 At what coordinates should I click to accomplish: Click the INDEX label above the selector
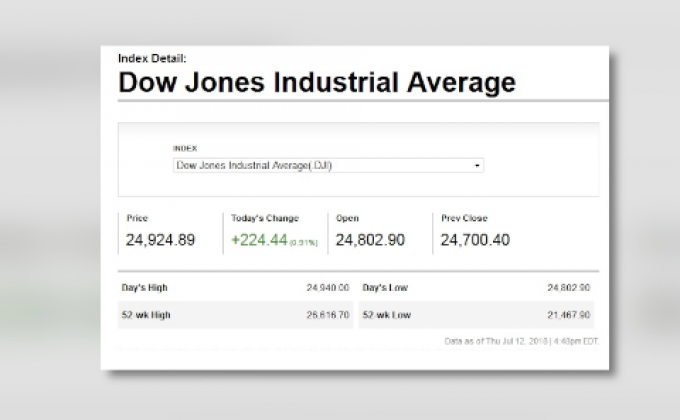(185, 148)
